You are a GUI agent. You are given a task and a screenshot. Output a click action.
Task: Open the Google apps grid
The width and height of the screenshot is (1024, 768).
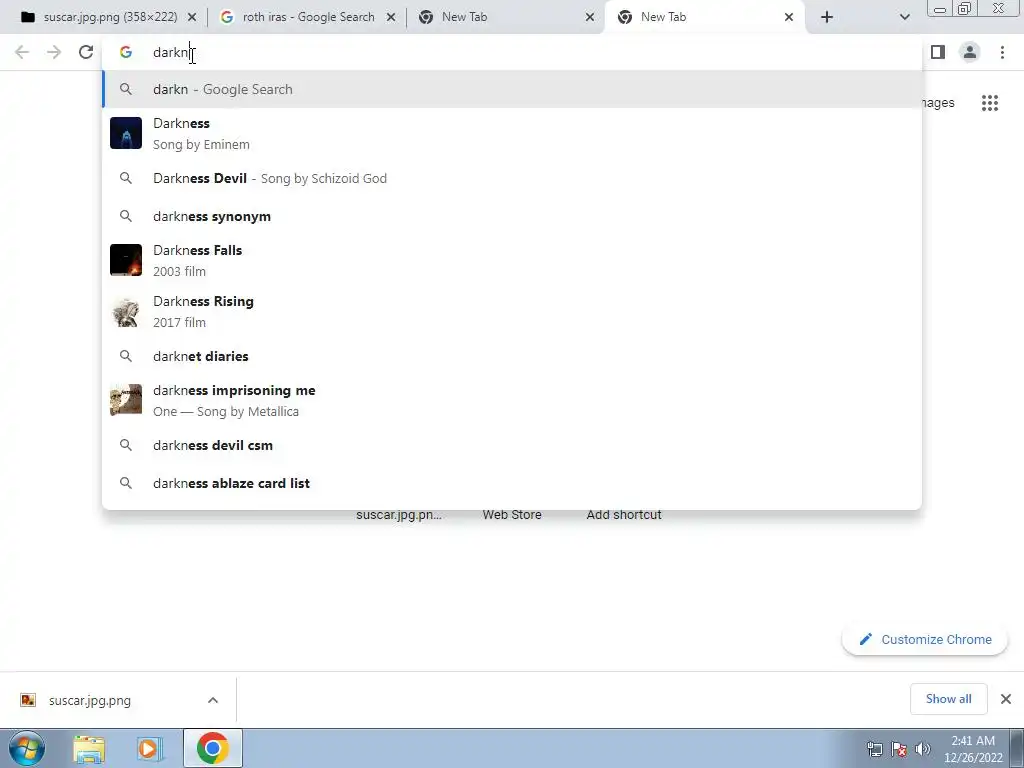pyautogui.click(x=990, y=103)
